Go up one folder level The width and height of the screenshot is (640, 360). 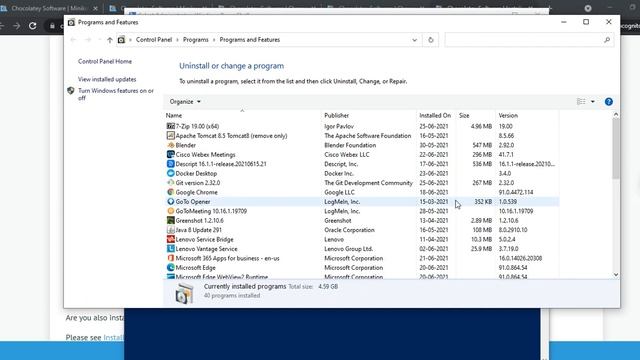pos(110,40)
